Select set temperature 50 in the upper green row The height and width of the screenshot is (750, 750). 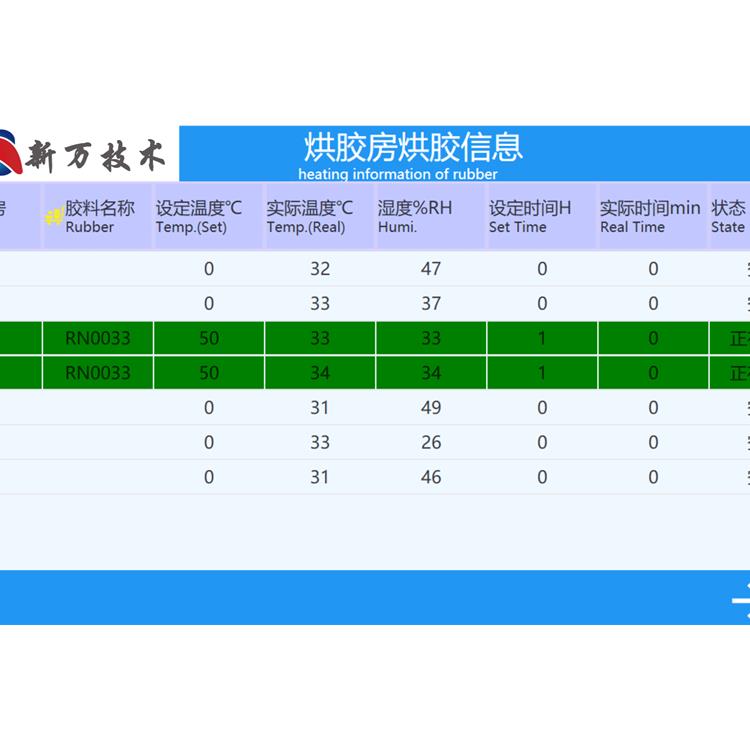pyautogui.click(x=209, y=338)
